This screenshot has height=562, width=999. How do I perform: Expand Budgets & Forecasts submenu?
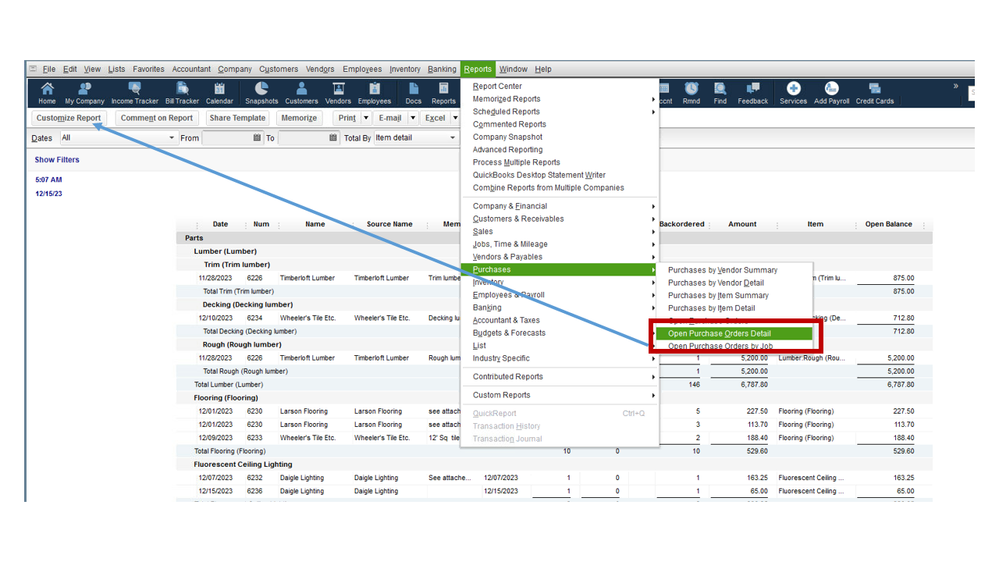(559, 333)
